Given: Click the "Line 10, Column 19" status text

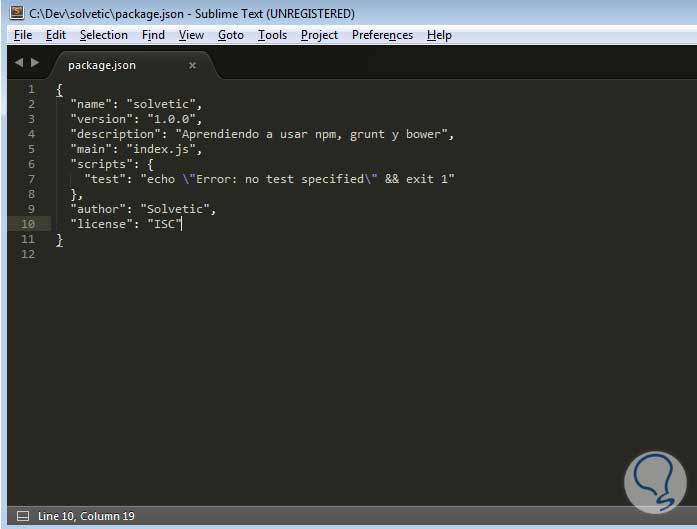Looking at the screenshot, I should [86, 516].
